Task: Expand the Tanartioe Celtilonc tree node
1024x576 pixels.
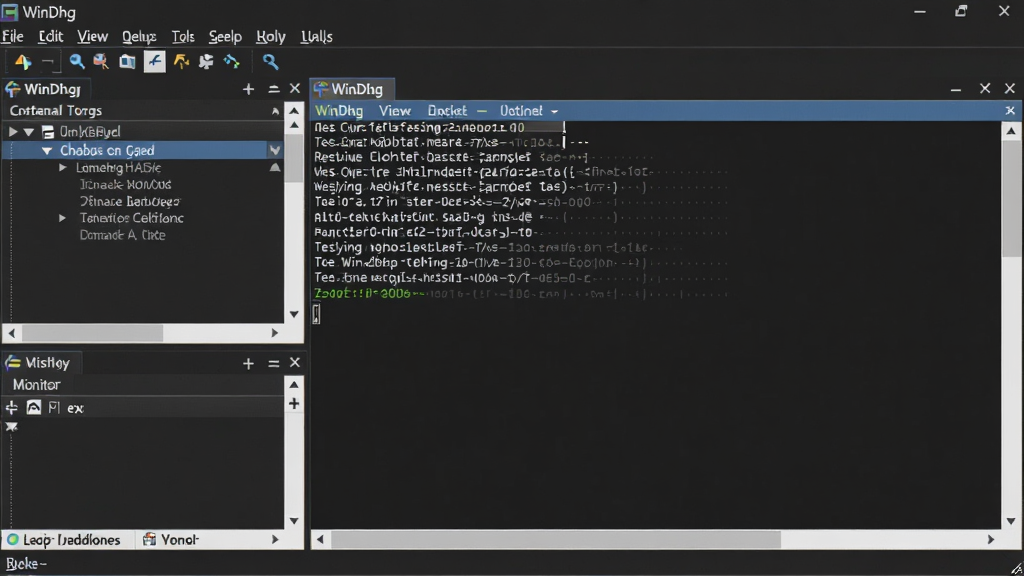Action: point(63,218)
